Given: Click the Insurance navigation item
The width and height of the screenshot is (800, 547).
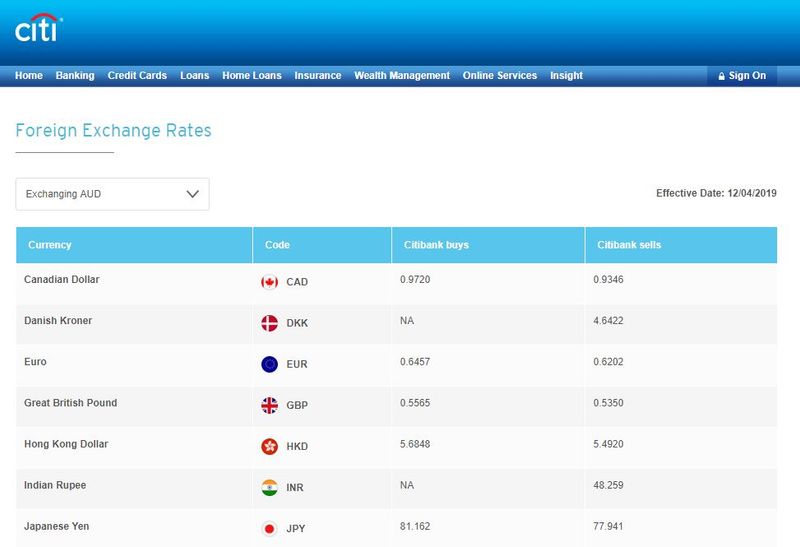Looking at the screenshot, I should point(318,76).
